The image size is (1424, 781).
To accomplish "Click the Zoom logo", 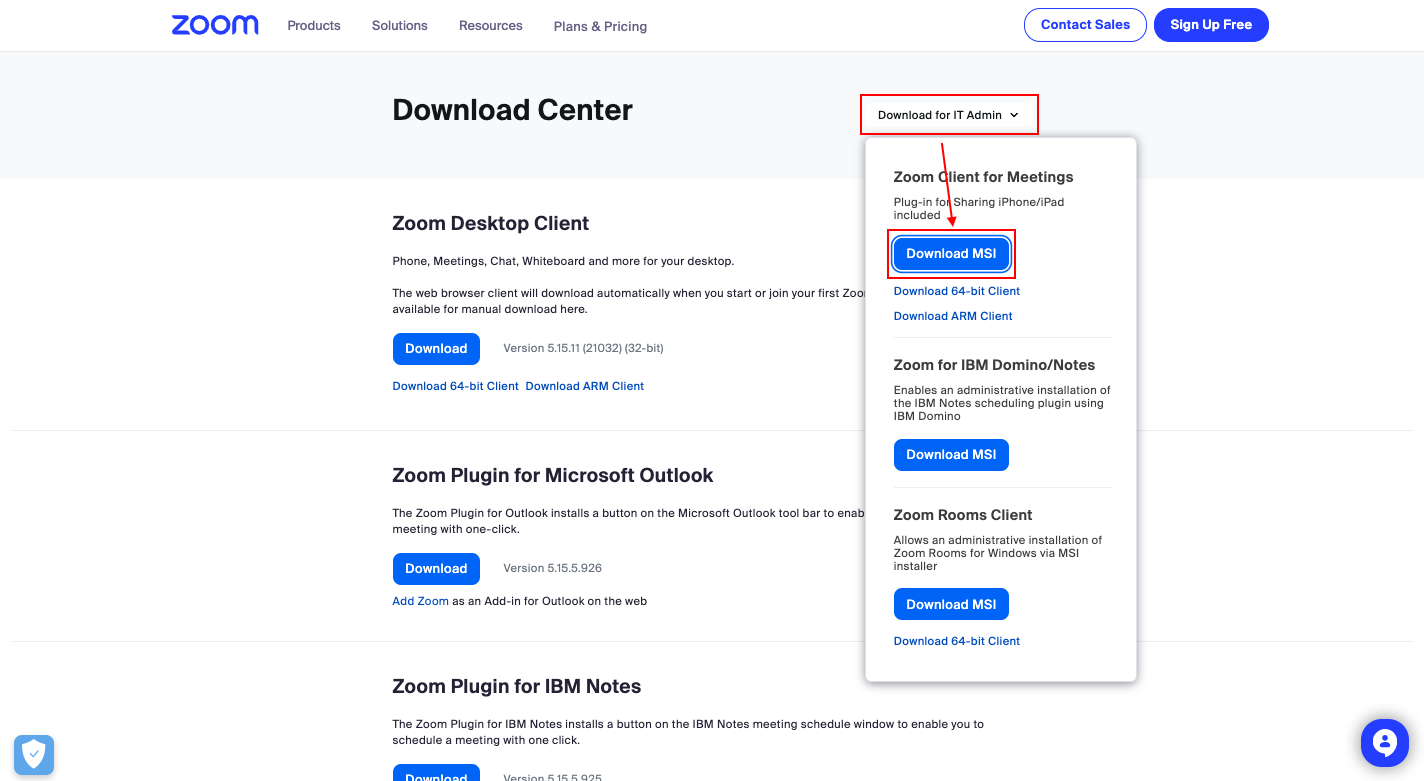I will pyautogui.click(x=215, y=25).
